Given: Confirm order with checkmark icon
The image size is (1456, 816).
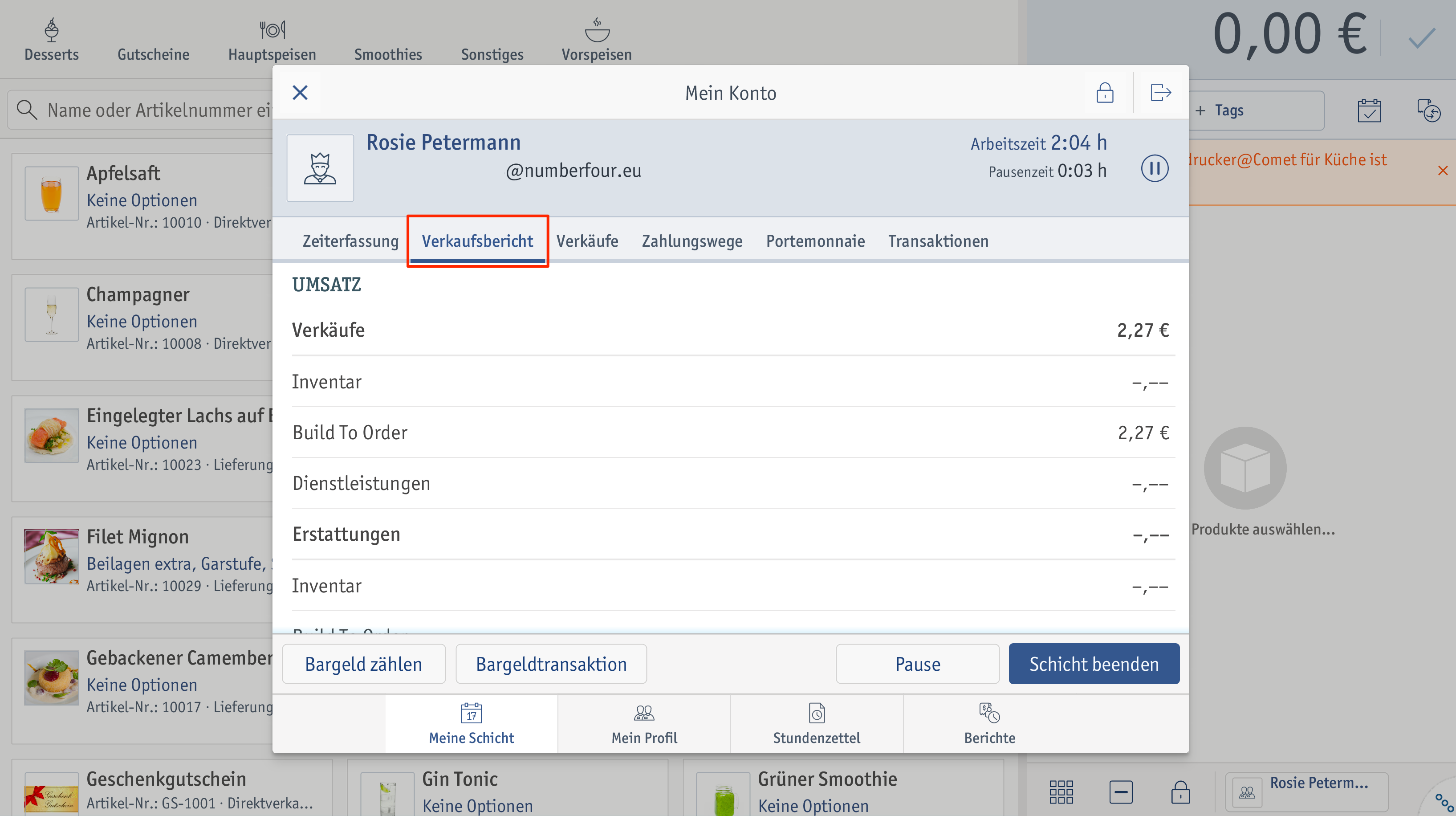Looking at the screenshot, I should 1421,38.
